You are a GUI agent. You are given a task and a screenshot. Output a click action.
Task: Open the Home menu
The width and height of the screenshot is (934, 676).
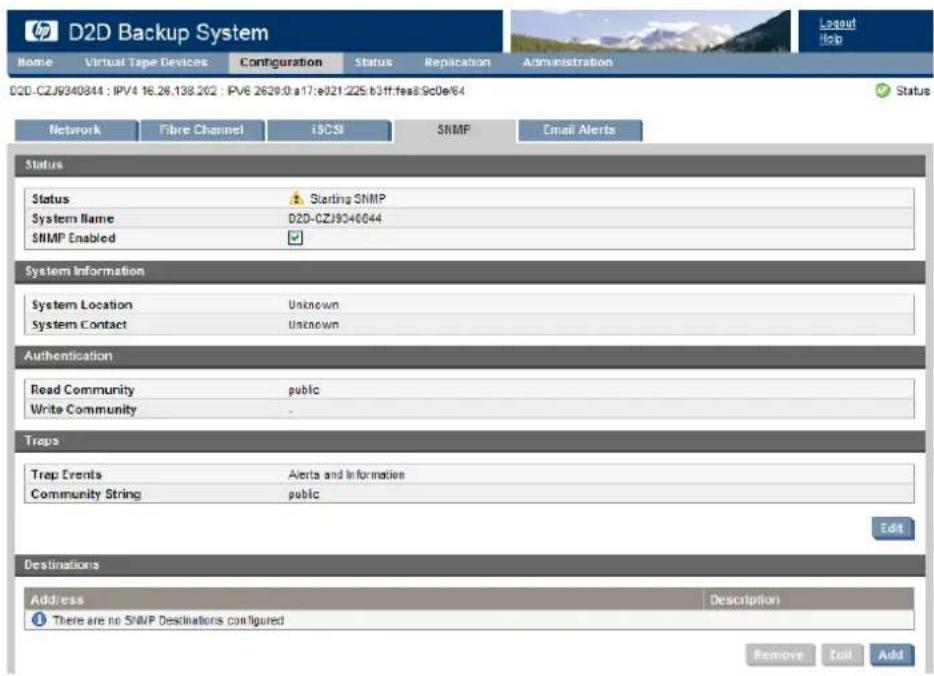tap(35, 62)
